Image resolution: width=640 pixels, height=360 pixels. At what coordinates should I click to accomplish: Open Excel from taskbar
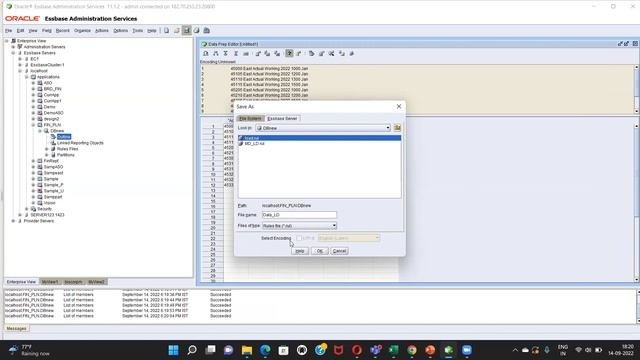[393, 350]
